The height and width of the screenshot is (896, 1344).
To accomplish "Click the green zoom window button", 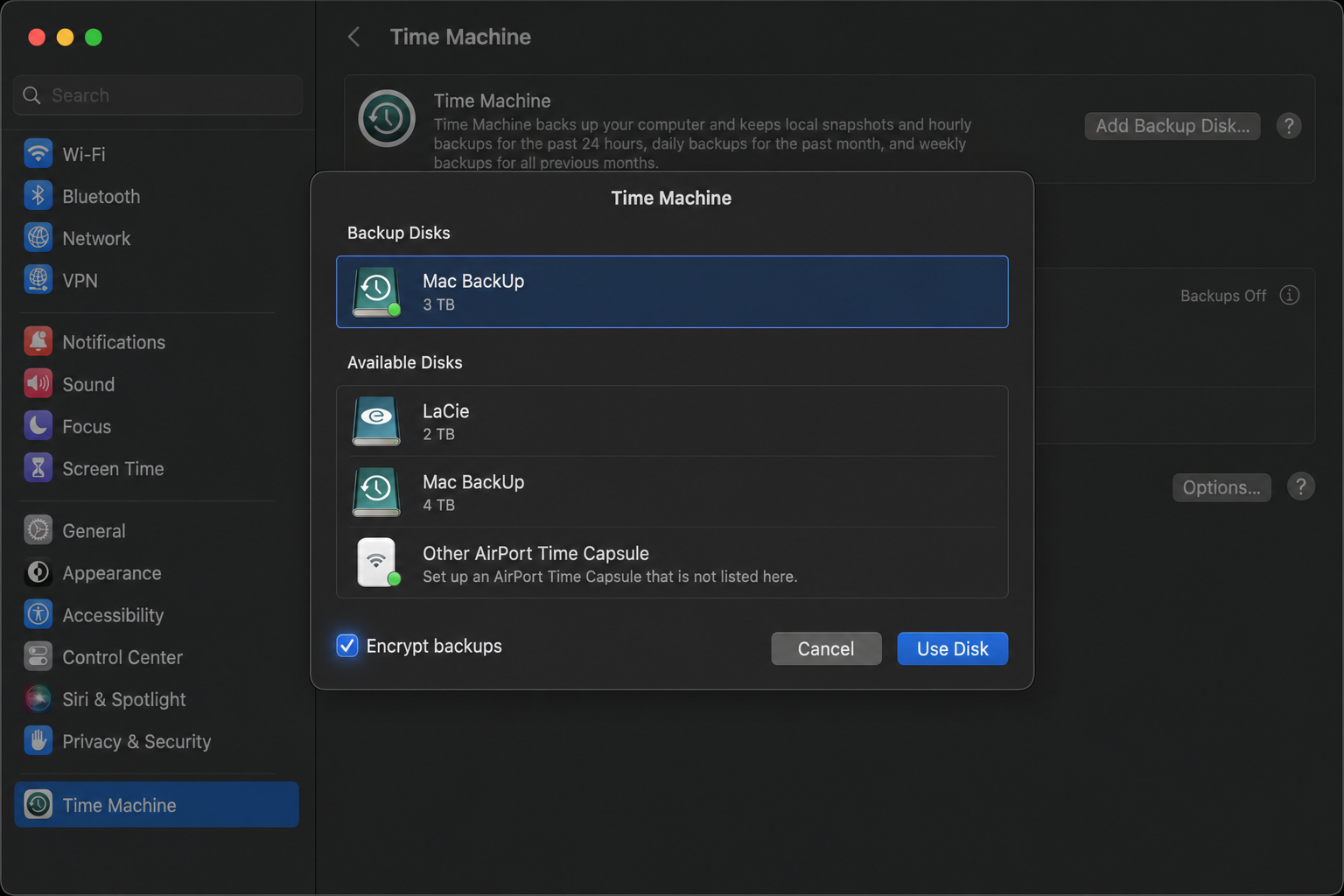I will click(94, 37).
